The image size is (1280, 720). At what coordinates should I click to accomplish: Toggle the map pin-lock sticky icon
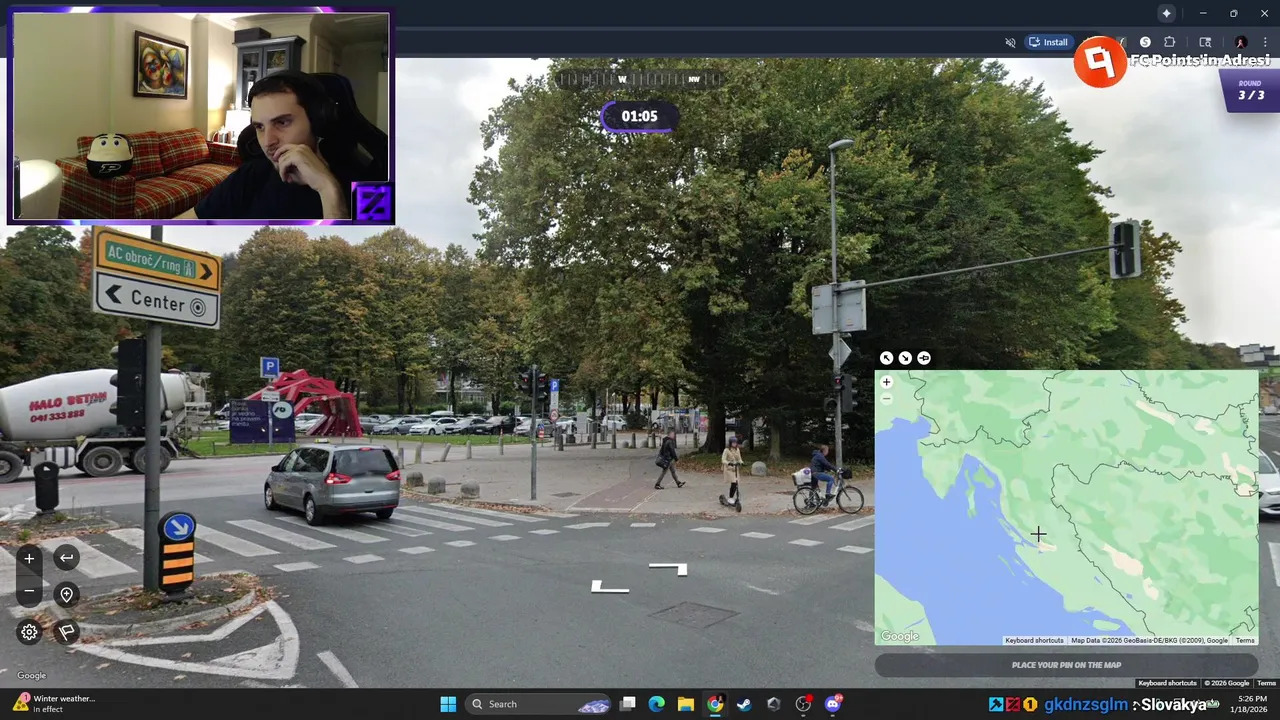924,358
